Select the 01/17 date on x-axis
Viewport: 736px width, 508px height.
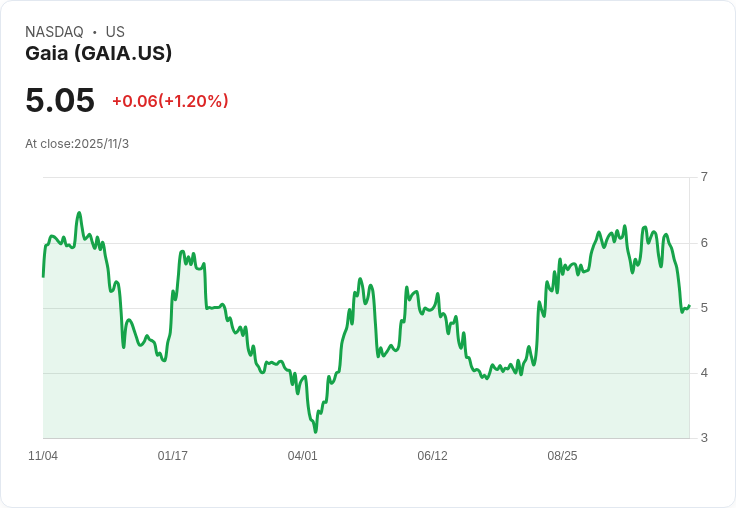click(173, 456)
